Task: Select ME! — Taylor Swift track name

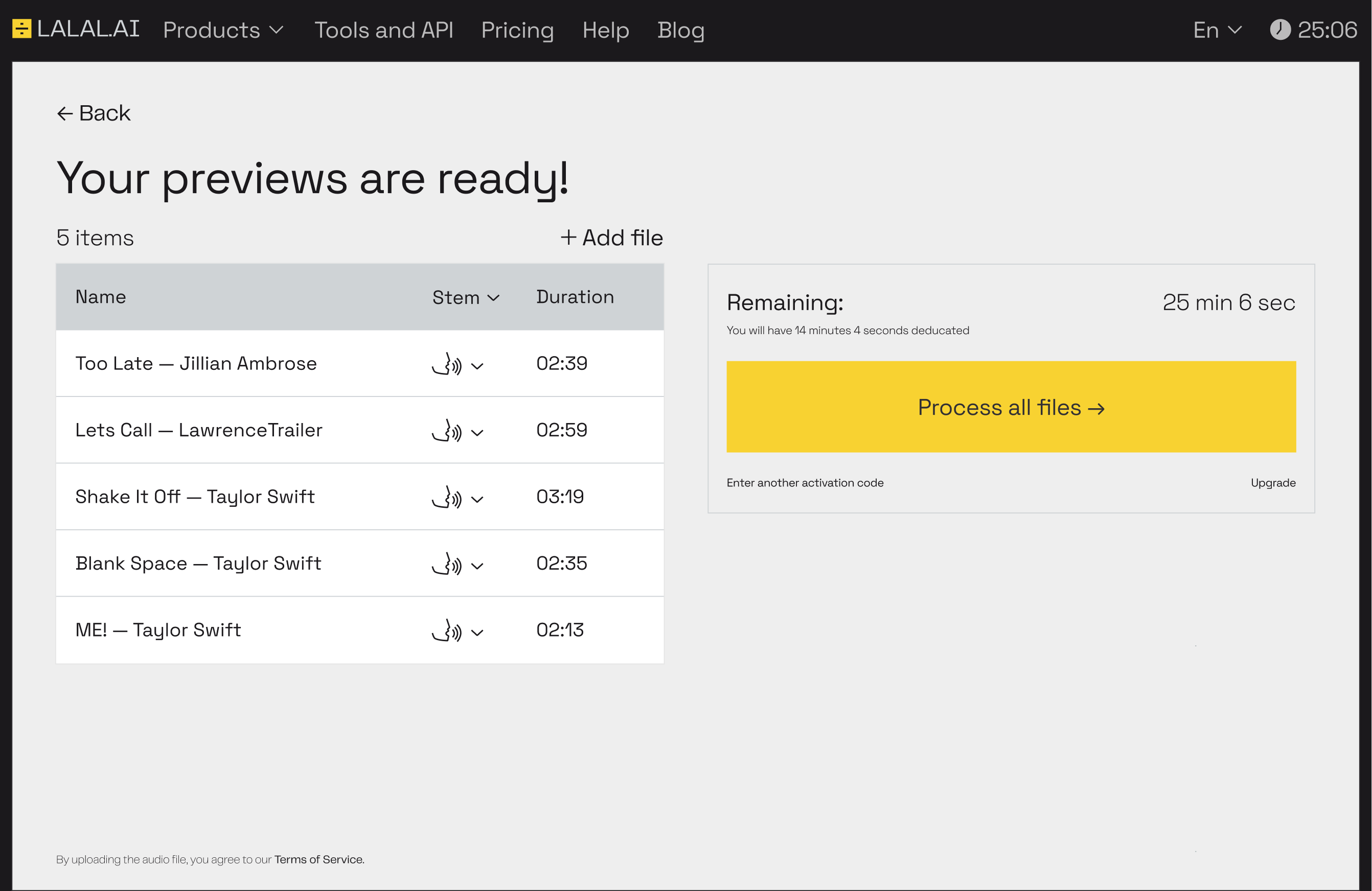Action: pos(158,630)
